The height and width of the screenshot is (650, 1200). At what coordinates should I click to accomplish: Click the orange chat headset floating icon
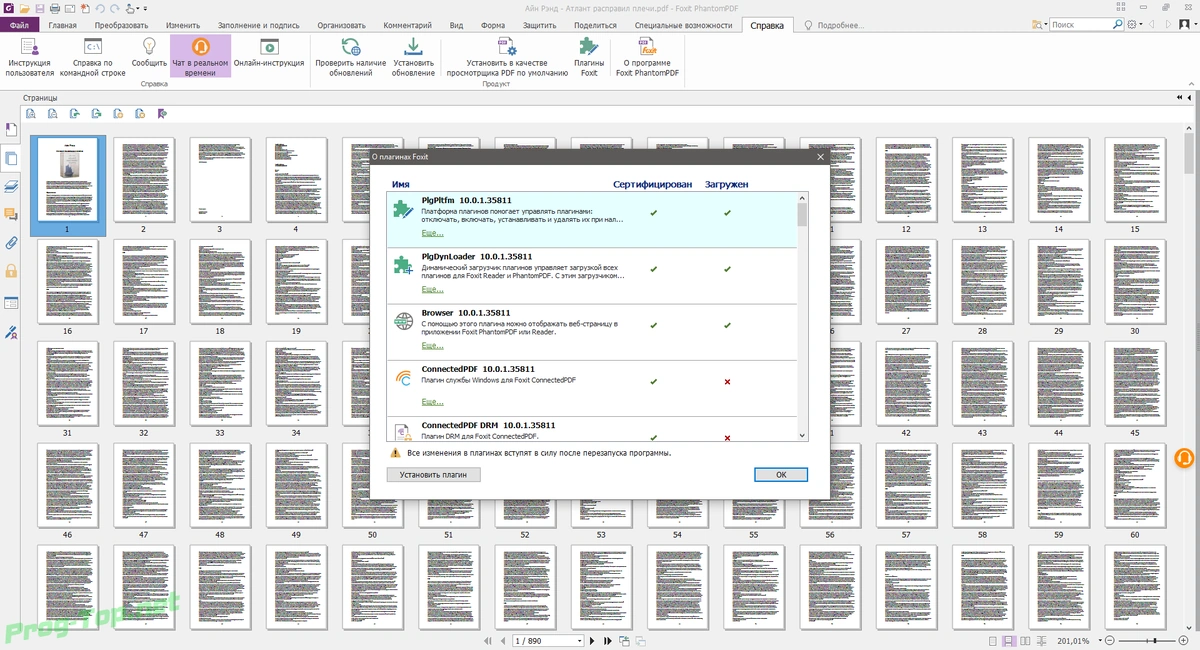1184,458
